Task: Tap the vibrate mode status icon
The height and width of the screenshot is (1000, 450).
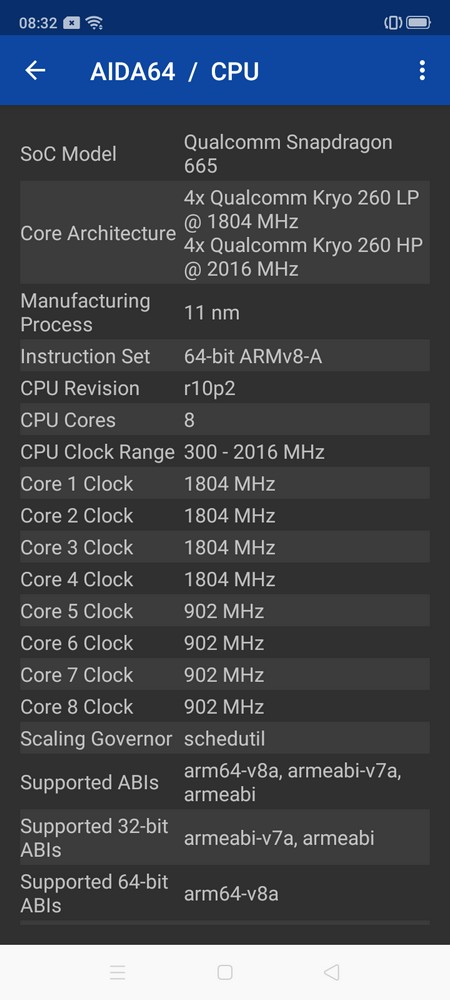Action: [393, 23]
